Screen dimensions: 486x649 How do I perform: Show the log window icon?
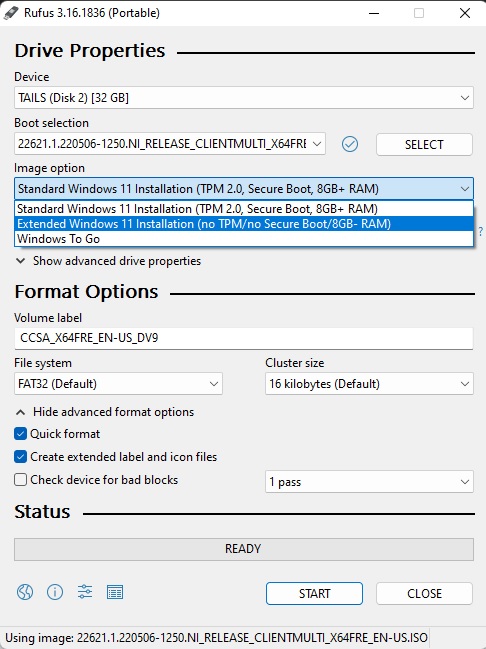click(x=115, y=592)
